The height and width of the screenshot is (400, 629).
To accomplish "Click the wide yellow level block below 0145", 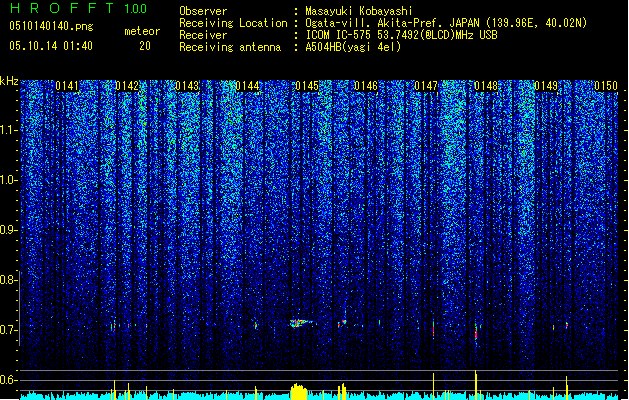I will click(298, 392).
